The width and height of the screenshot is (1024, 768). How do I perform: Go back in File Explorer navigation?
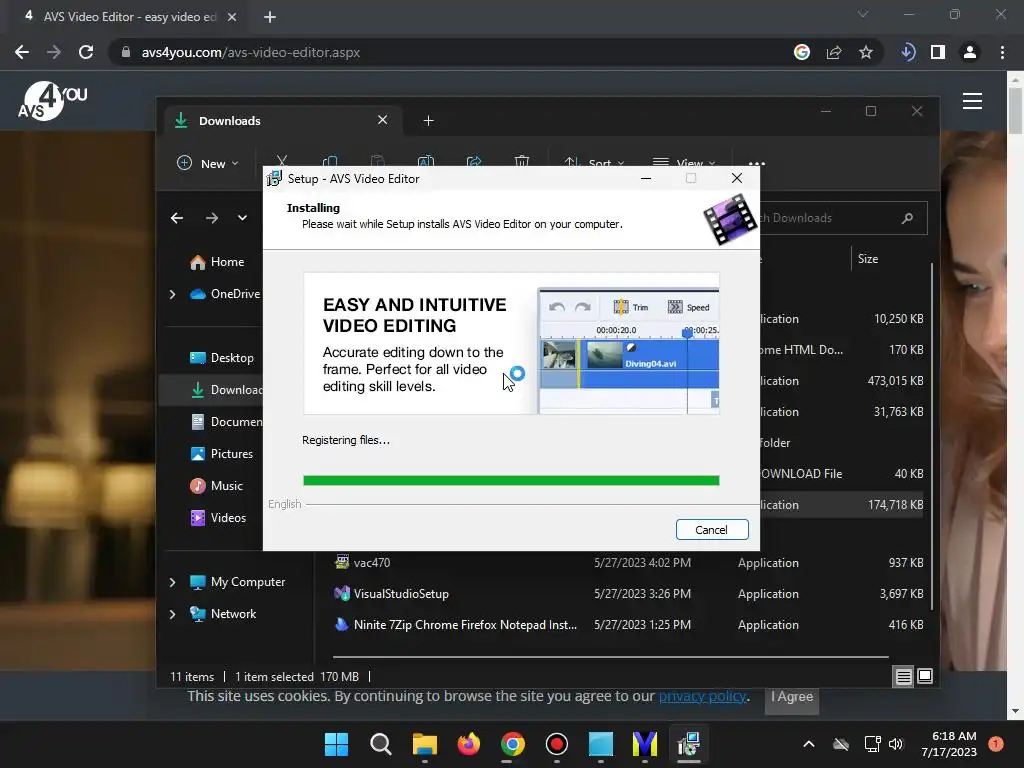pyautogui.click(x=177, y=218)
